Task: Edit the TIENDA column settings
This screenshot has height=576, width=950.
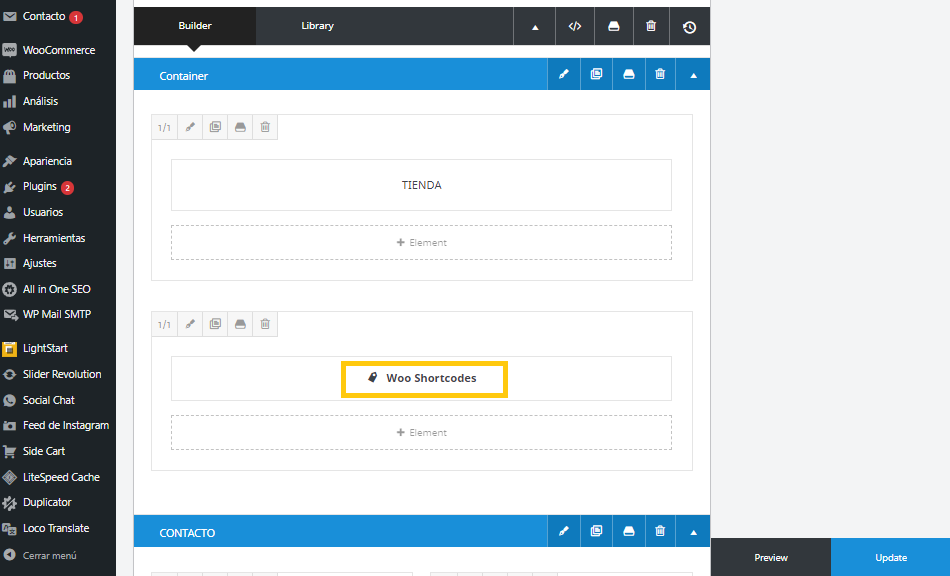Action: pyautogui.click(x=190, y=127)
